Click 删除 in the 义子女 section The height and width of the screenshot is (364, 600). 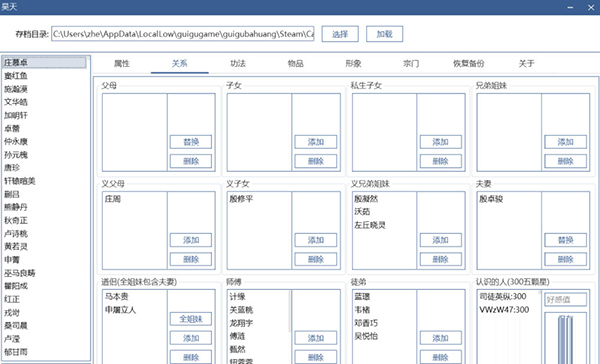316,259
